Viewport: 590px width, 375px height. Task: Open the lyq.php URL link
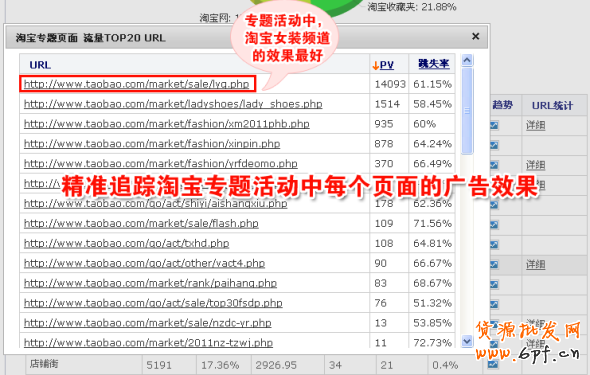(x=137, y=84)
